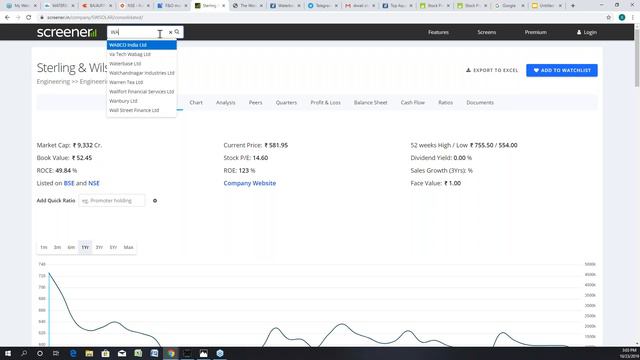
Task: Select Waterbase Ltd suggestion
Action: click(142, 64)
